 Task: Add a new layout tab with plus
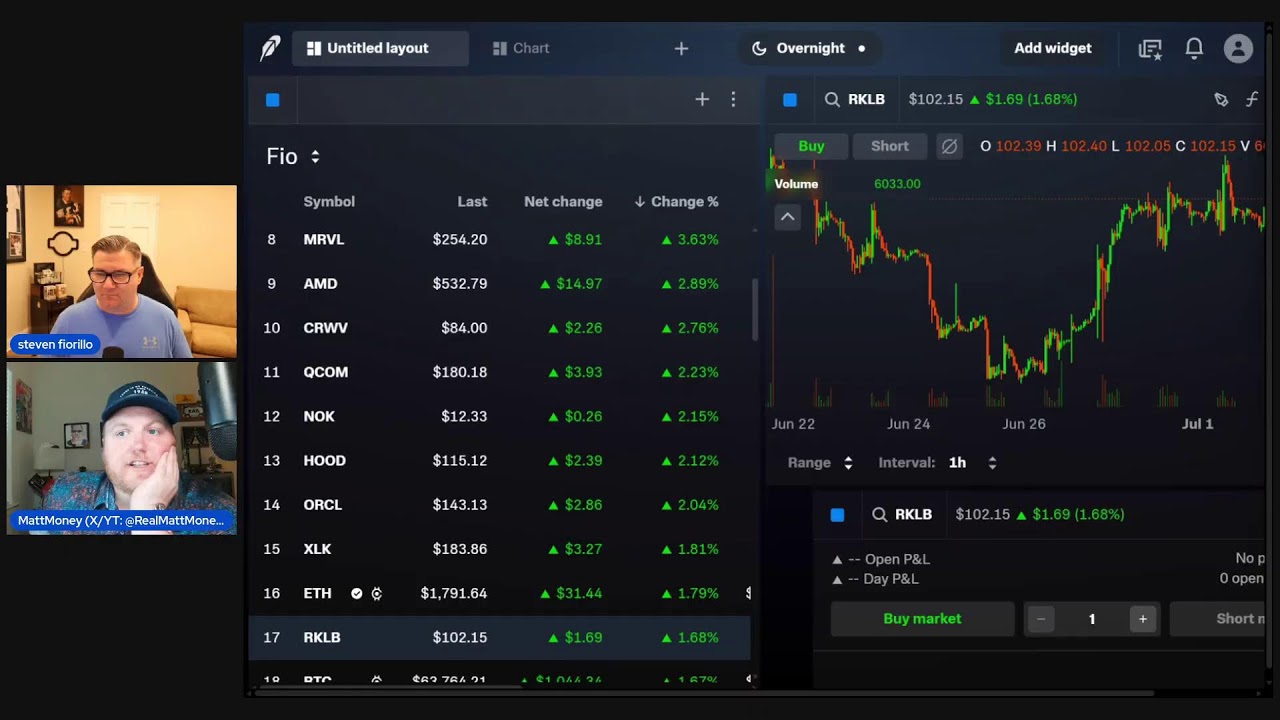point(681,48)
